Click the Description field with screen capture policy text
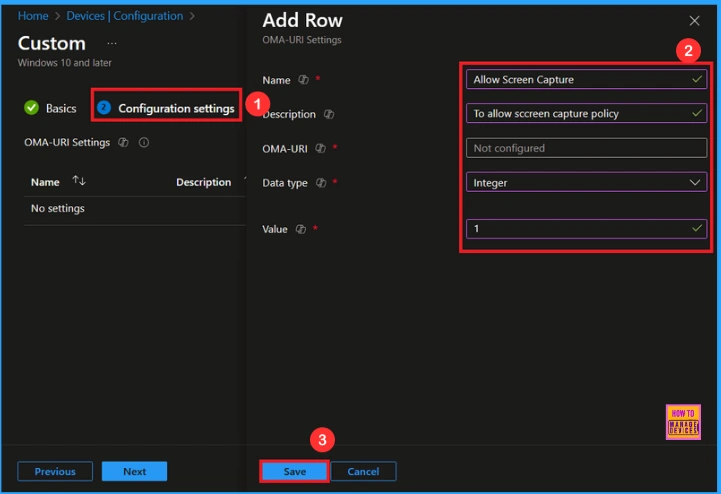The width and height of the screenshot is (721, 494). coord(586,113)
